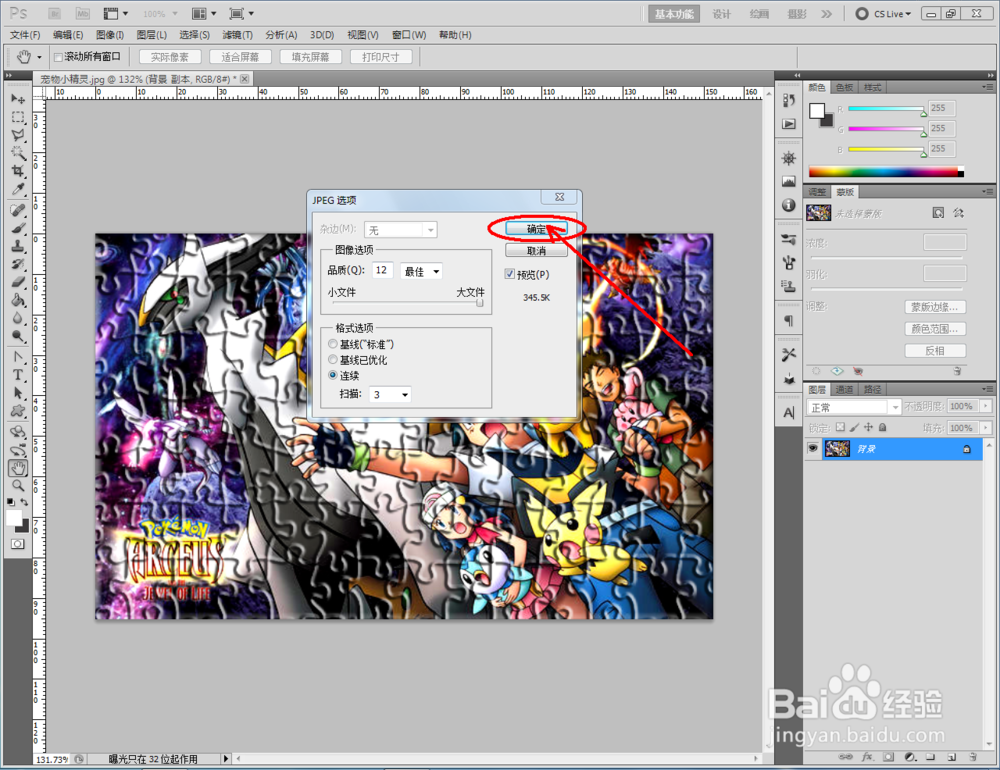The image size is (1000, 770).
Task: Open the 滤镜(T) menu
Action: point(237,34)
